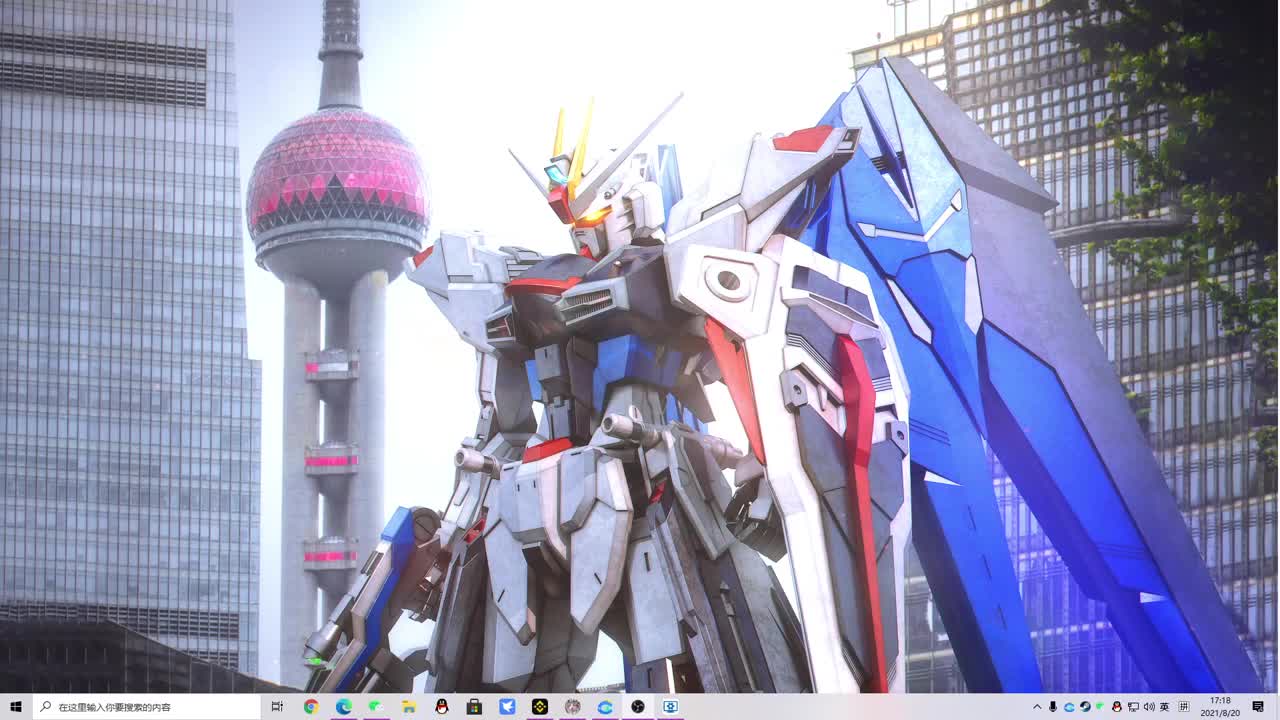
Task: Open File Explorer from the taskbar
Action: 409,706
